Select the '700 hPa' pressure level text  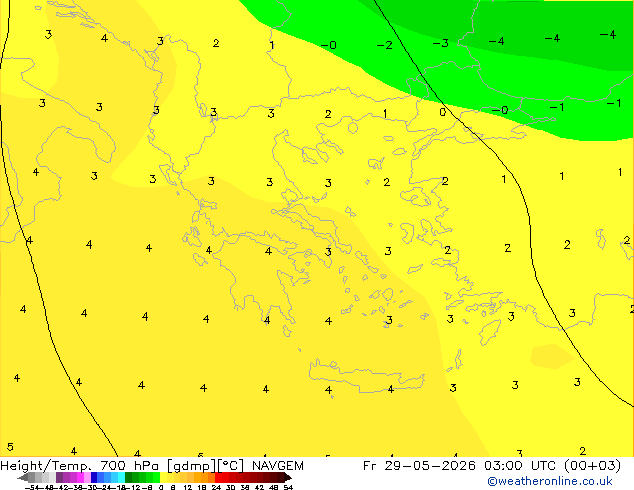pos(129,466)
